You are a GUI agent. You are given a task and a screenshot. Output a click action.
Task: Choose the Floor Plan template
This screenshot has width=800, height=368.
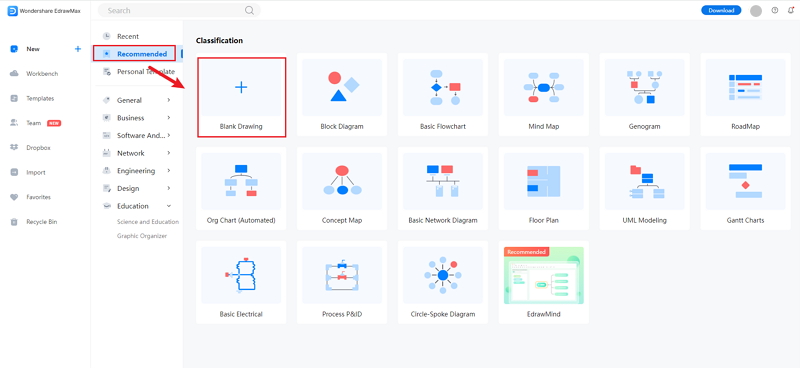(x=544, y=189)
